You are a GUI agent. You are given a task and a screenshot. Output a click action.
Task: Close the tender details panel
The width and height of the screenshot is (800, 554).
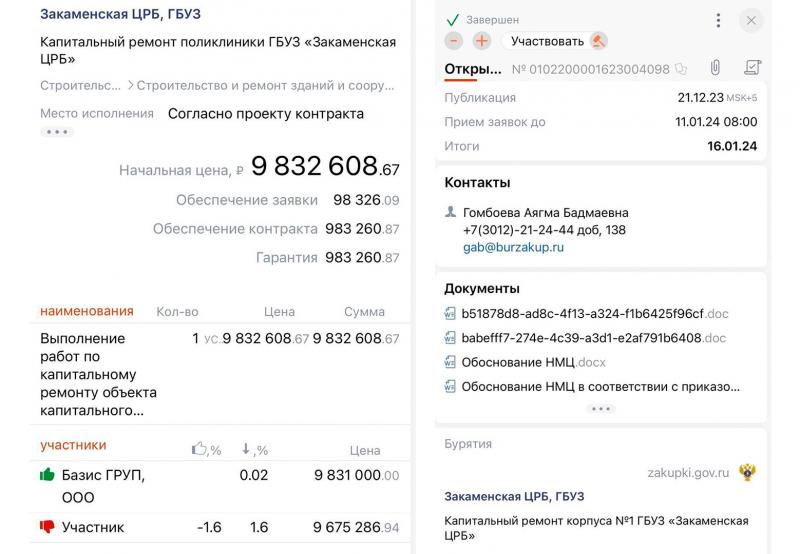coord(751,20)
